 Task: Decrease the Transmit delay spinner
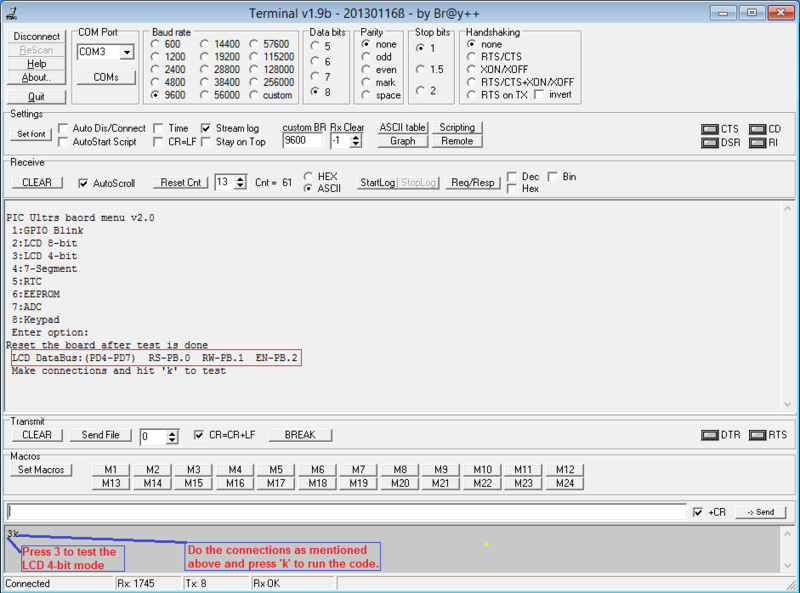(x=172, y=441)
